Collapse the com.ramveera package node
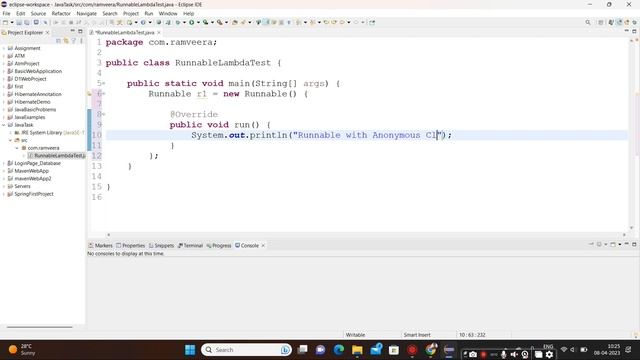640x360 pixels. point(17,148)
